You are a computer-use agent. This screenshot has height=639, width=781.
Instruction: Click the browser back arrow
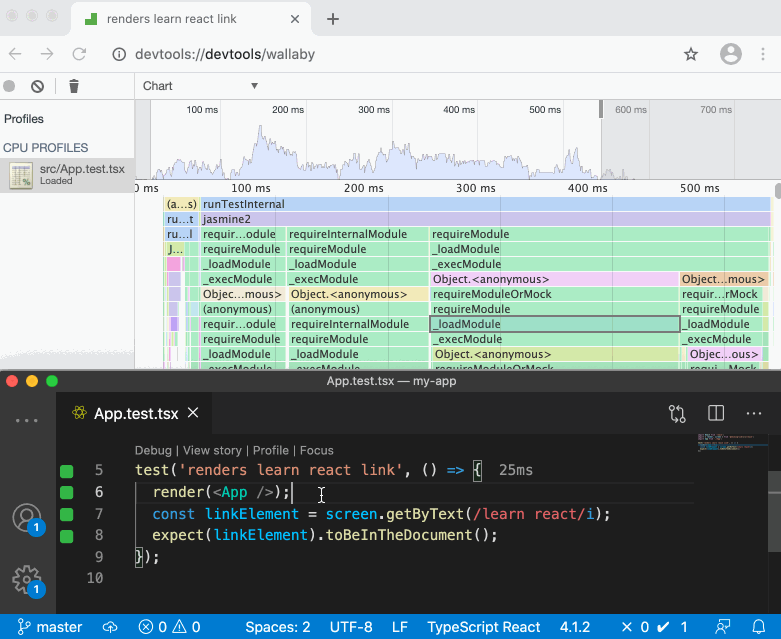tap(15, 54)
